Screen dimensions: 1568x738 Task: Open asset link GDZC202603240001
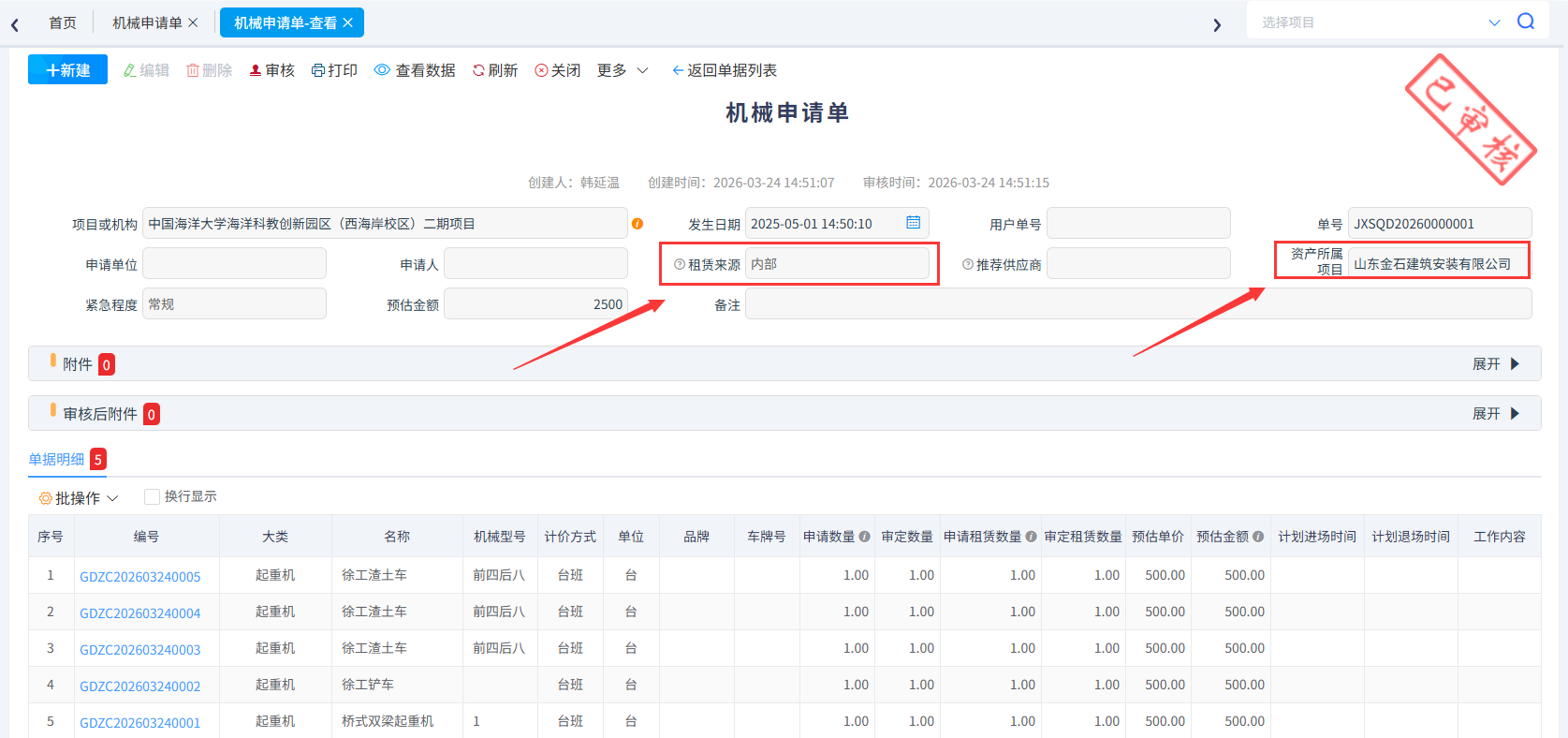[x=140, y=723]
